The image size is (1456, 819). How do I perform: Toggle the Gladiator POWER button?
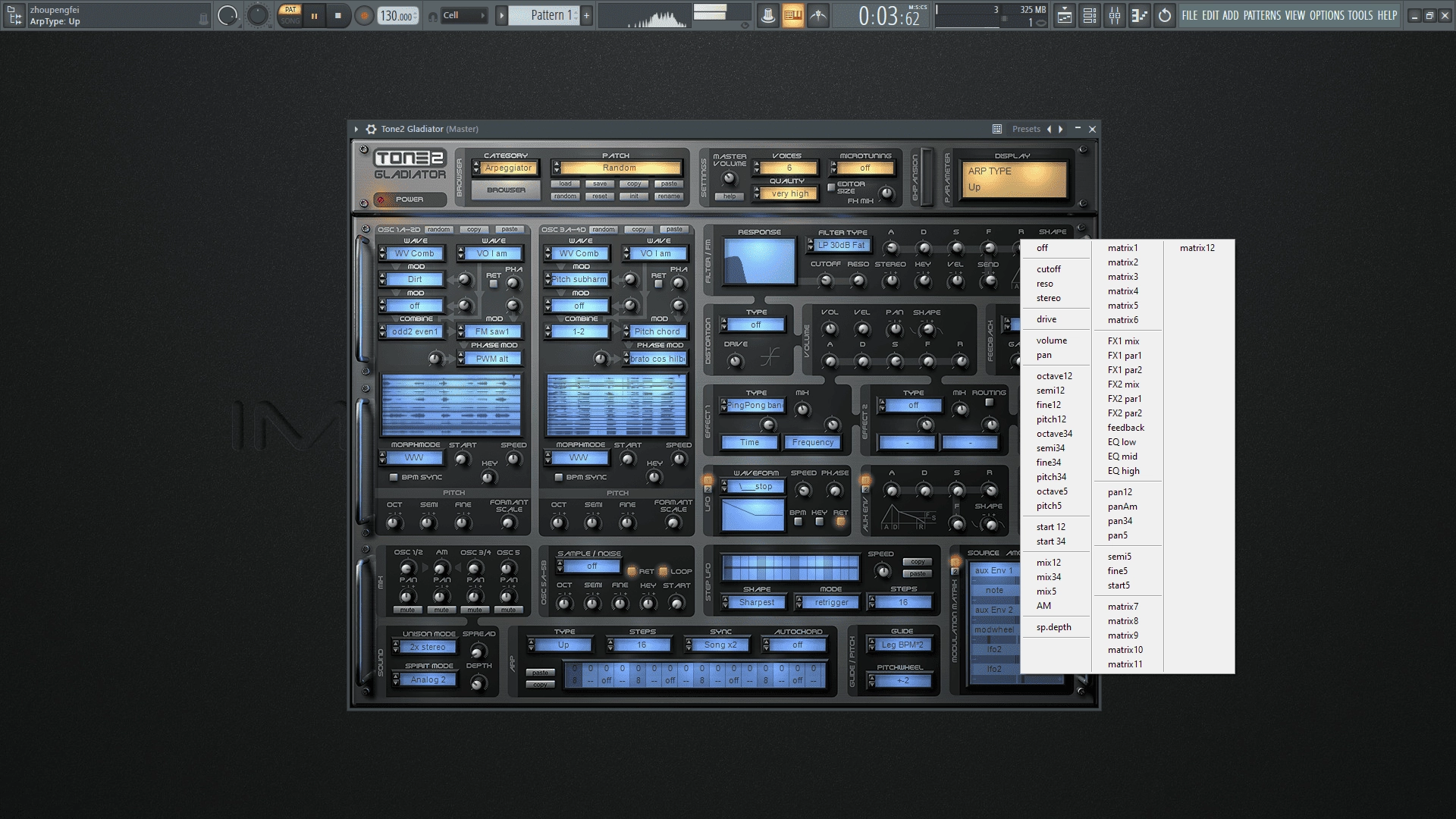tap(409, 199)
